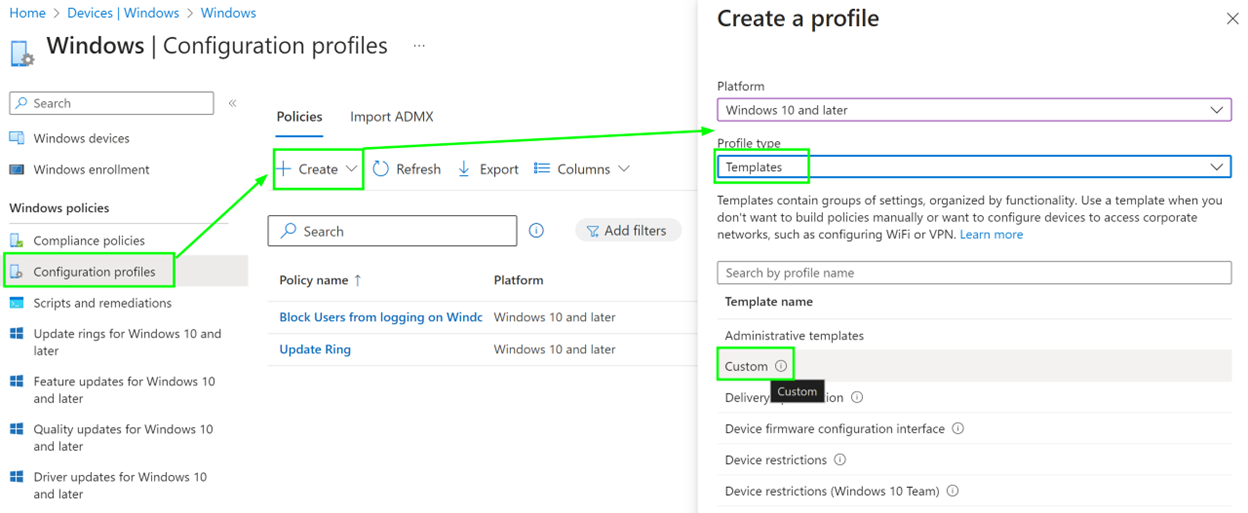The height and width of the screenshot is (513, 1248).
Task: Click the policies Search field
Action: click(393, 231)
